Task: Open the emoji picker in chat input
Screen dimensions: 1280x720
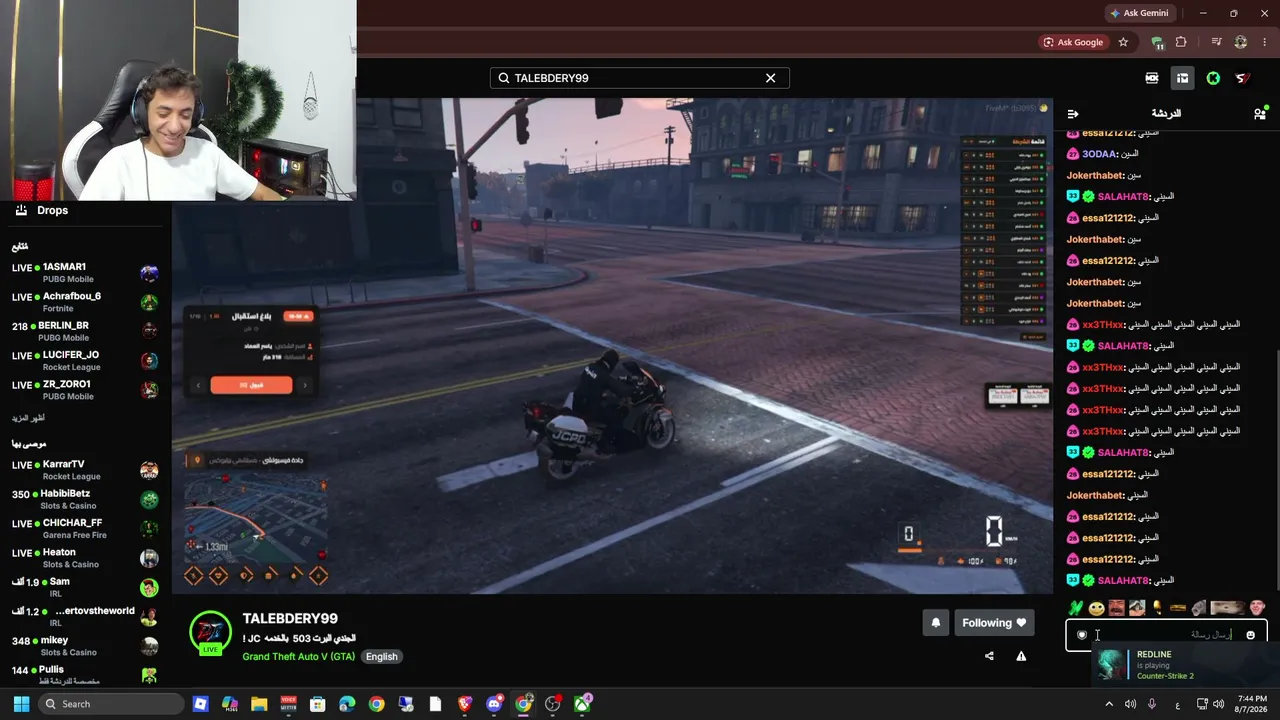Action: pos(1250,635)
